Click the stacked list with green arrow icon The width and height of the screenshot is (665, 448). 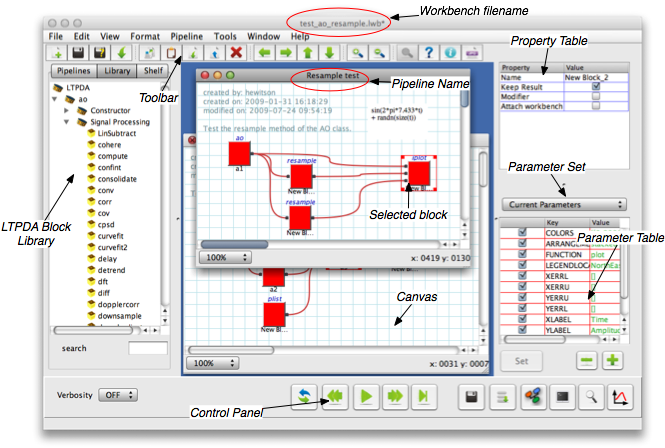(x=503, y=397)
